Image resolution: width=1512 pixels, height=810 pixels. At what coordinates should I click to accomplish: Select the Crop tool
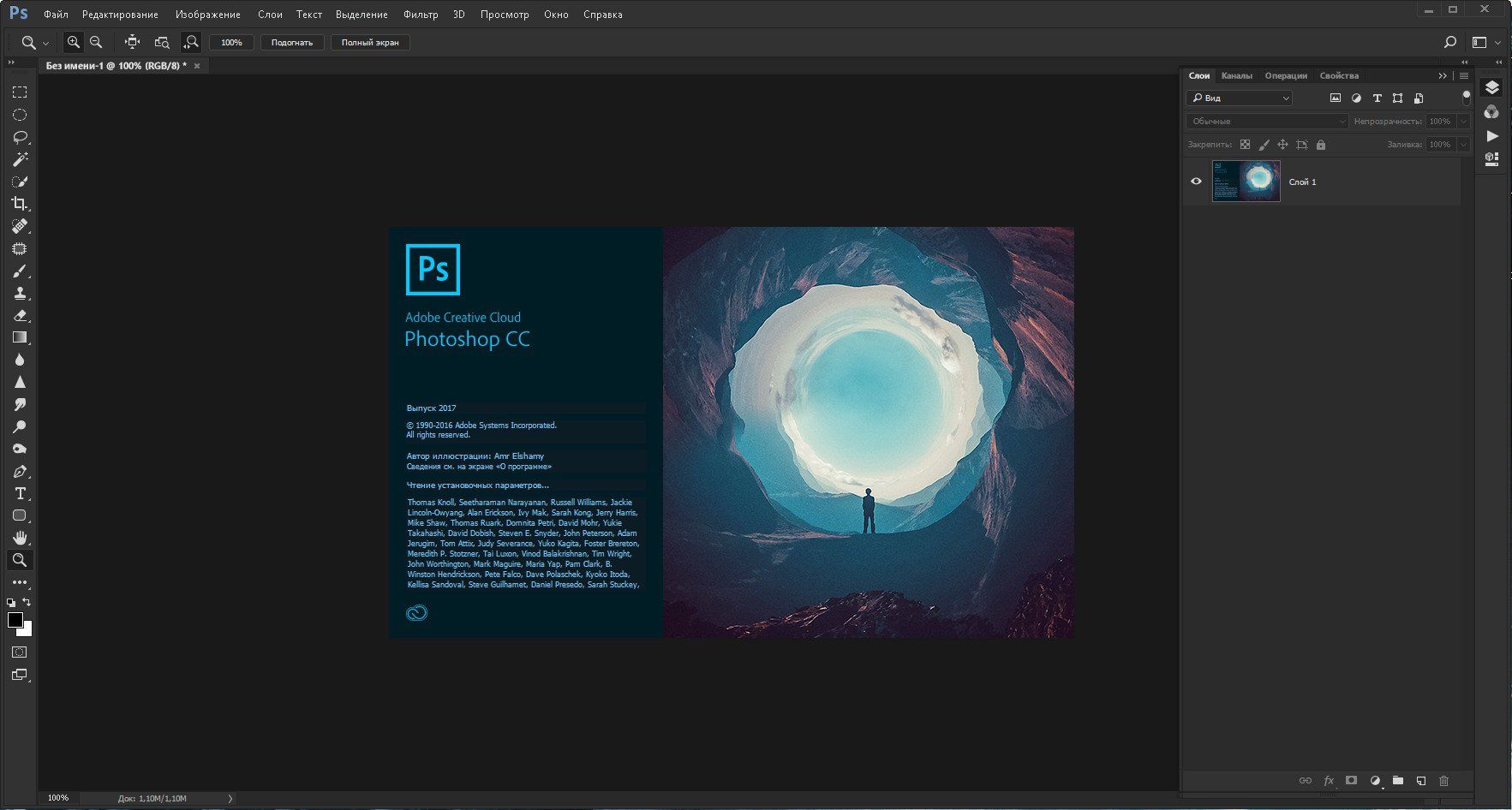[20, 204]
